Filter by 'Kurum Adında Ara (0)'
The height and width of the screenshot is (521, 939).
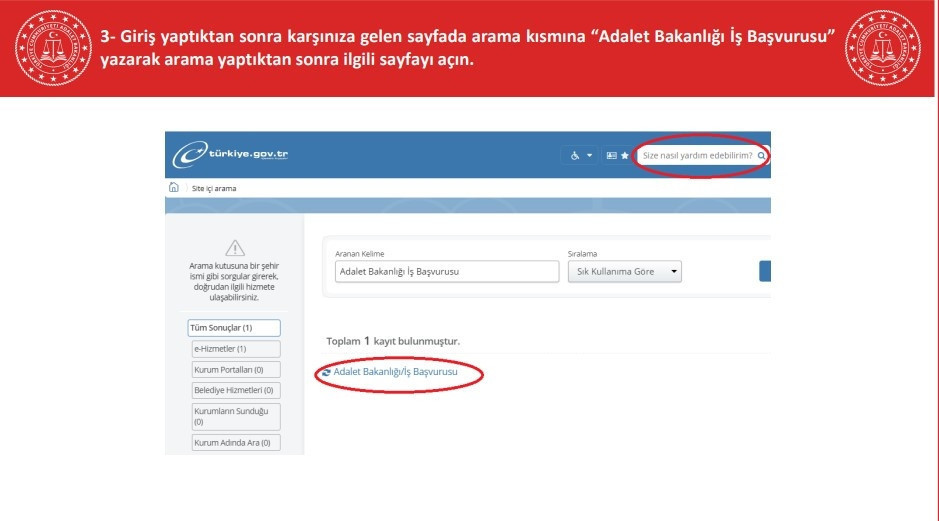click(x=236, y=443)
